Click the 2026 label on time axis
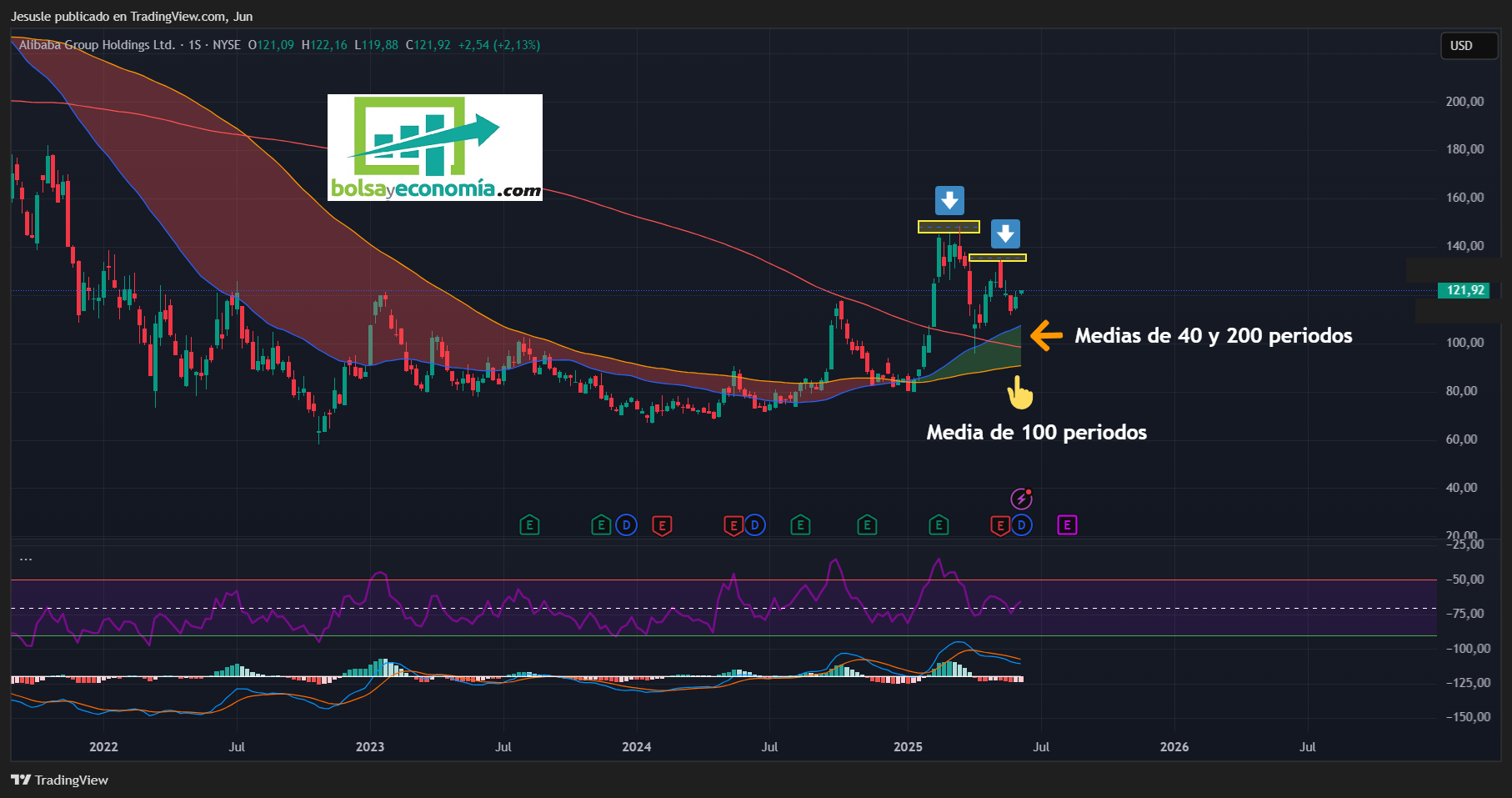The image size is (1512, 798). [1174, 746]
